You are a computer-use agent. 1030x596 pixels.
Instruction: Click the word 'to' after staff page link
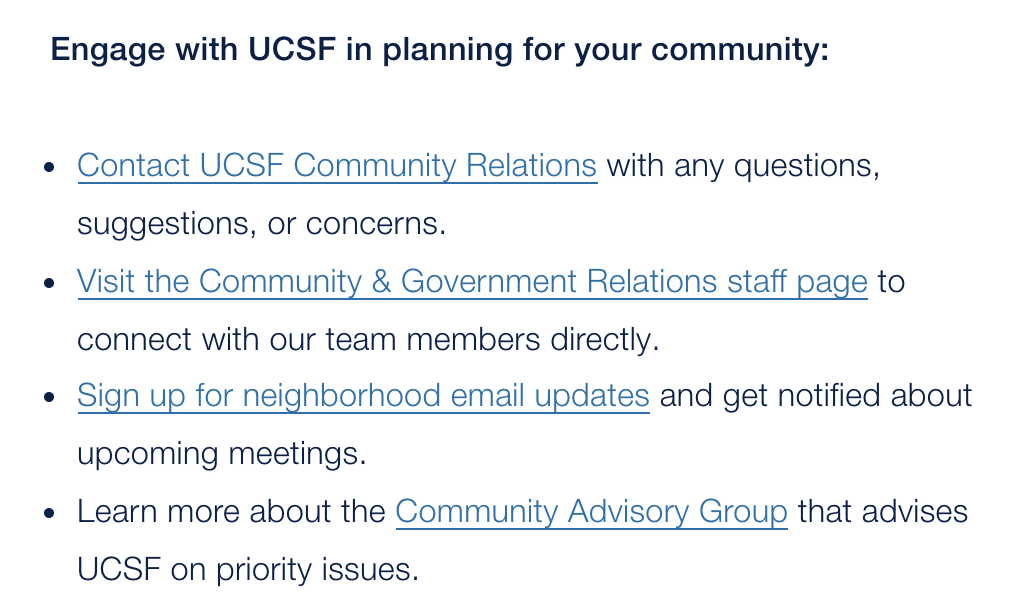coord(891,282)
